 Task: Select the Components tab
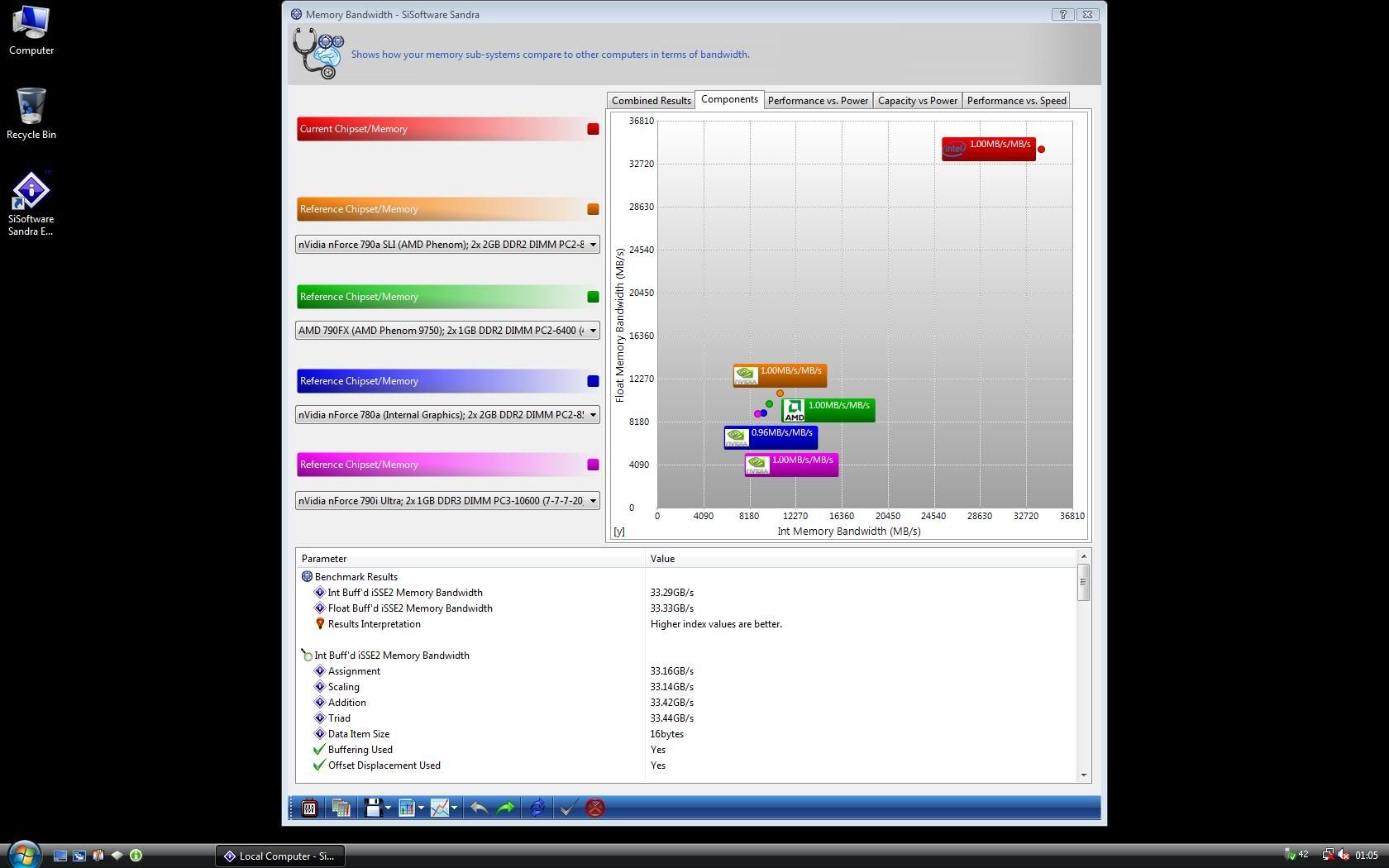(x=729, y=99)
